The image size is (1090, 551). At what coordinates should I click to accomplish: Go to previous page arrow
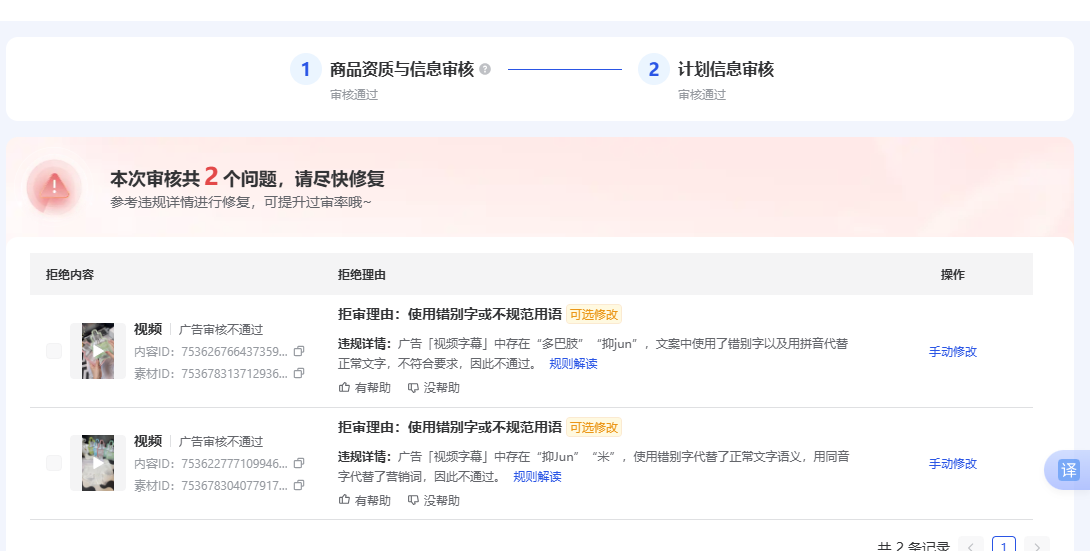tap(970, 545)
